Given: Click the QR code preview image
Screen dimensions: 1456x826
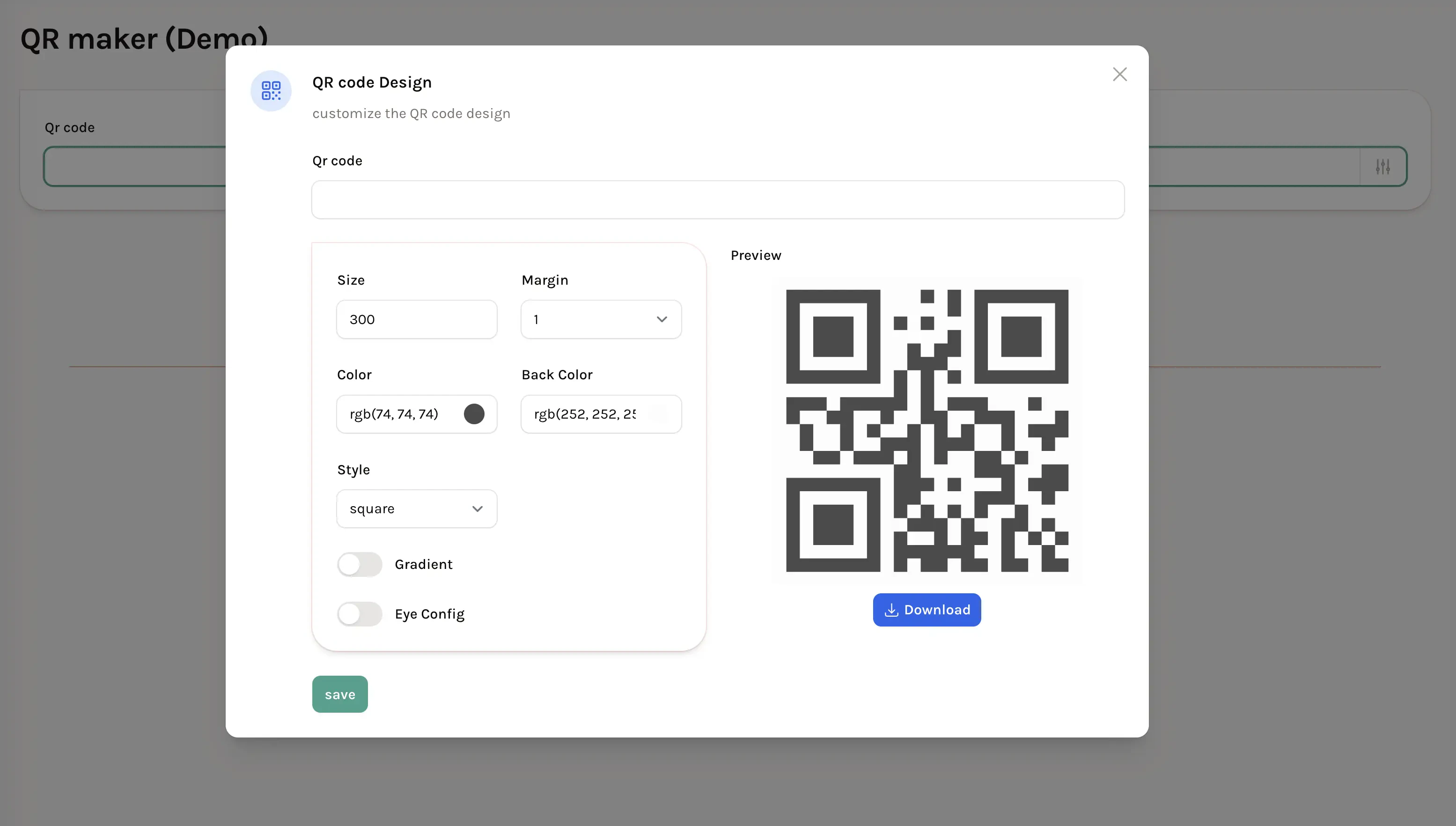Looking at the screenshot, I should [927, 431].
